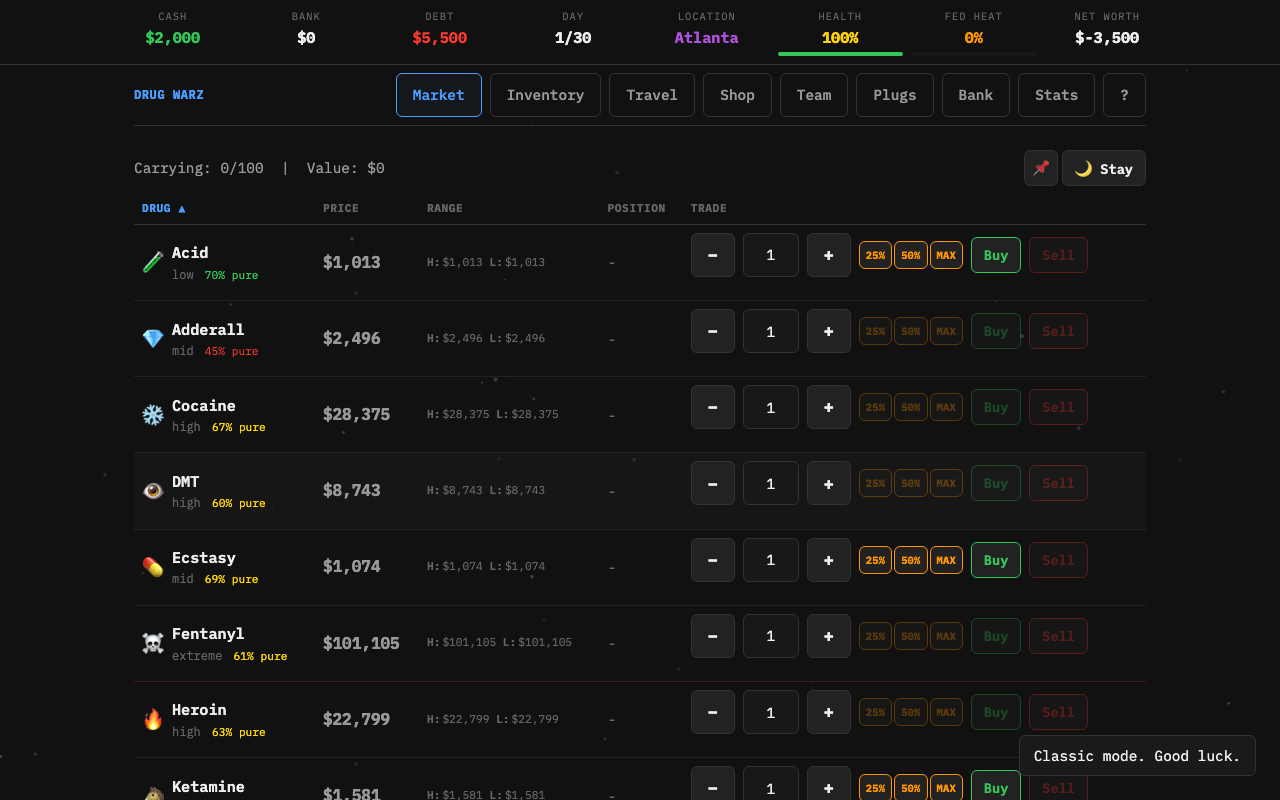Click the quantity input field for Cocaine
The width and height of the screenshot is (1280, 800).
click(770, 407)
